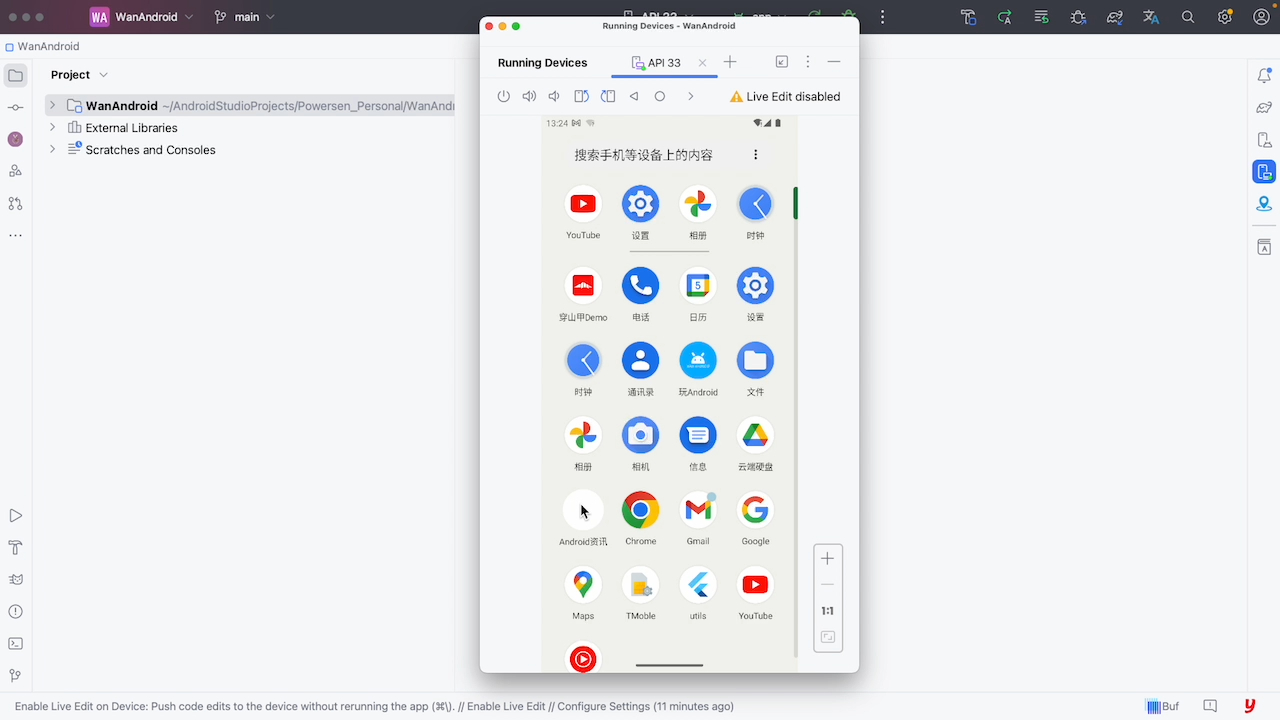Rotate emulator right
1280x720 pixels.
coord(608,96)
